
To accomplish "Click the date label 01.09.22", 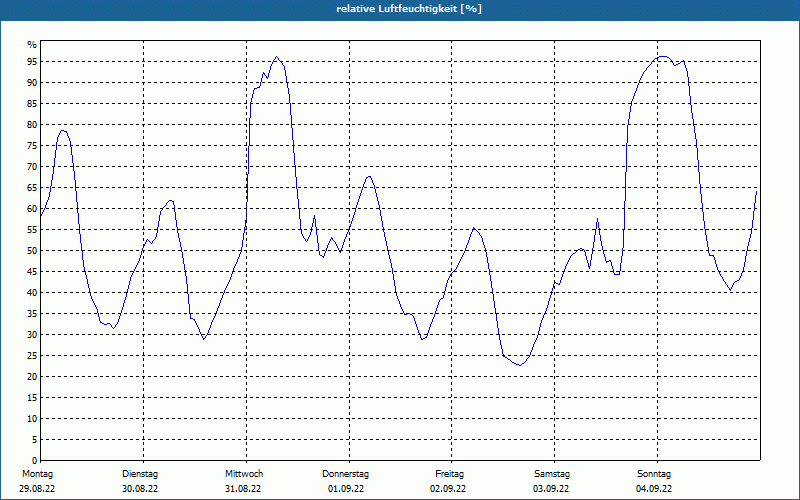I will (x=346, y=489).
